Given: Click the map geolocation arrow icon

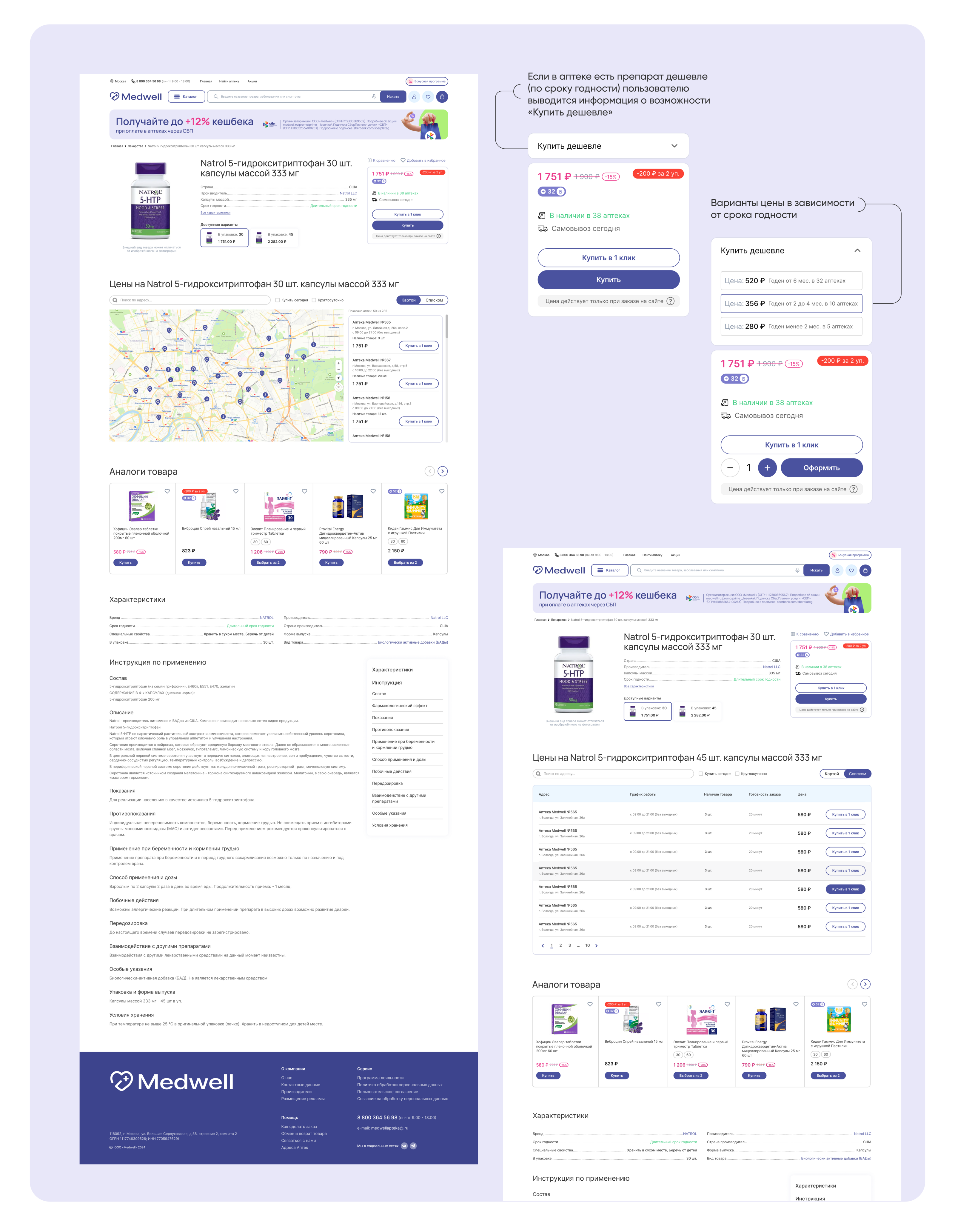Looking at the screenshot, I should (338, 378).
